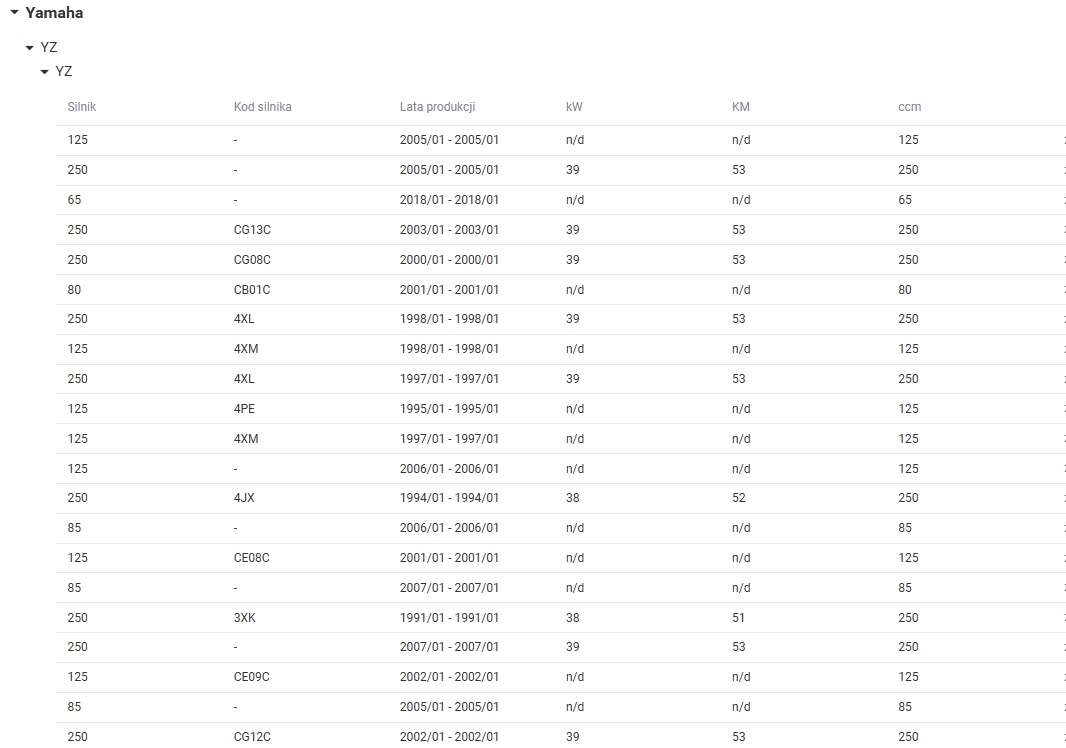Click the Silnik value 65
Screen dimensions: 1066x748
[74, 200]
